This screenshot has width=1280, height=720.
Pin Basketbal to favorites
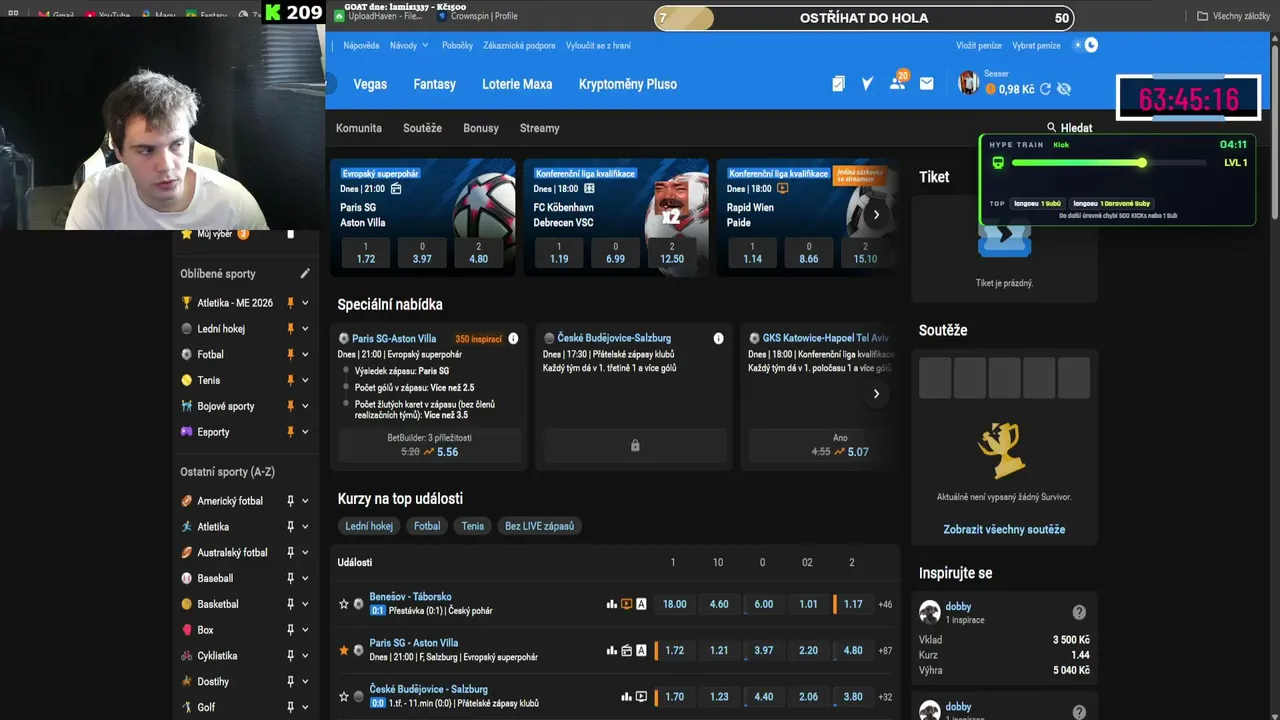click(291, 605)
